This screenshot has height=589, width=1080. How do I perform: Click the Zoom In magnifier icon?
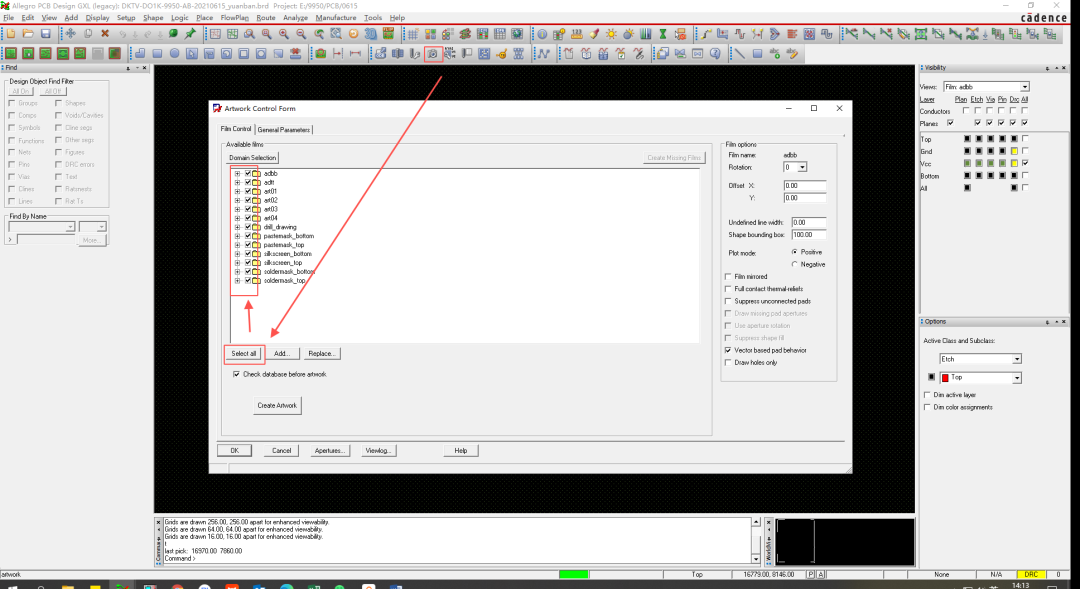tap(284, 33)
